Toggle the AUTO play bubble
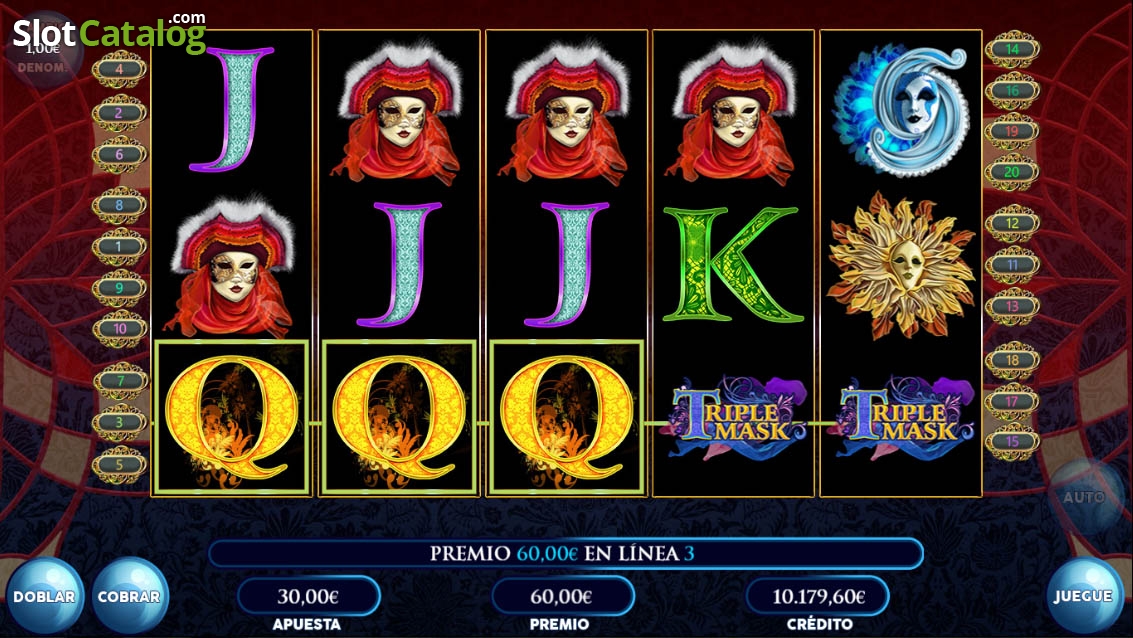1133x638 pixels. [x=1083, y=497]
